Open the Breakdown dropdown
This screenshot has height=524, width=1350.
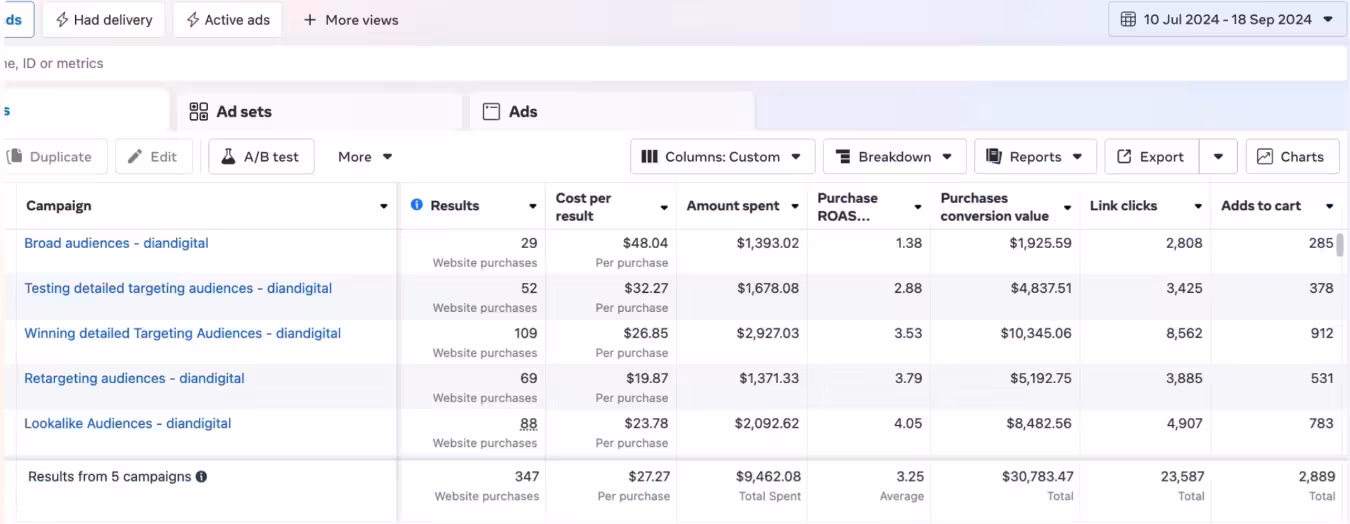click(894, 156)
